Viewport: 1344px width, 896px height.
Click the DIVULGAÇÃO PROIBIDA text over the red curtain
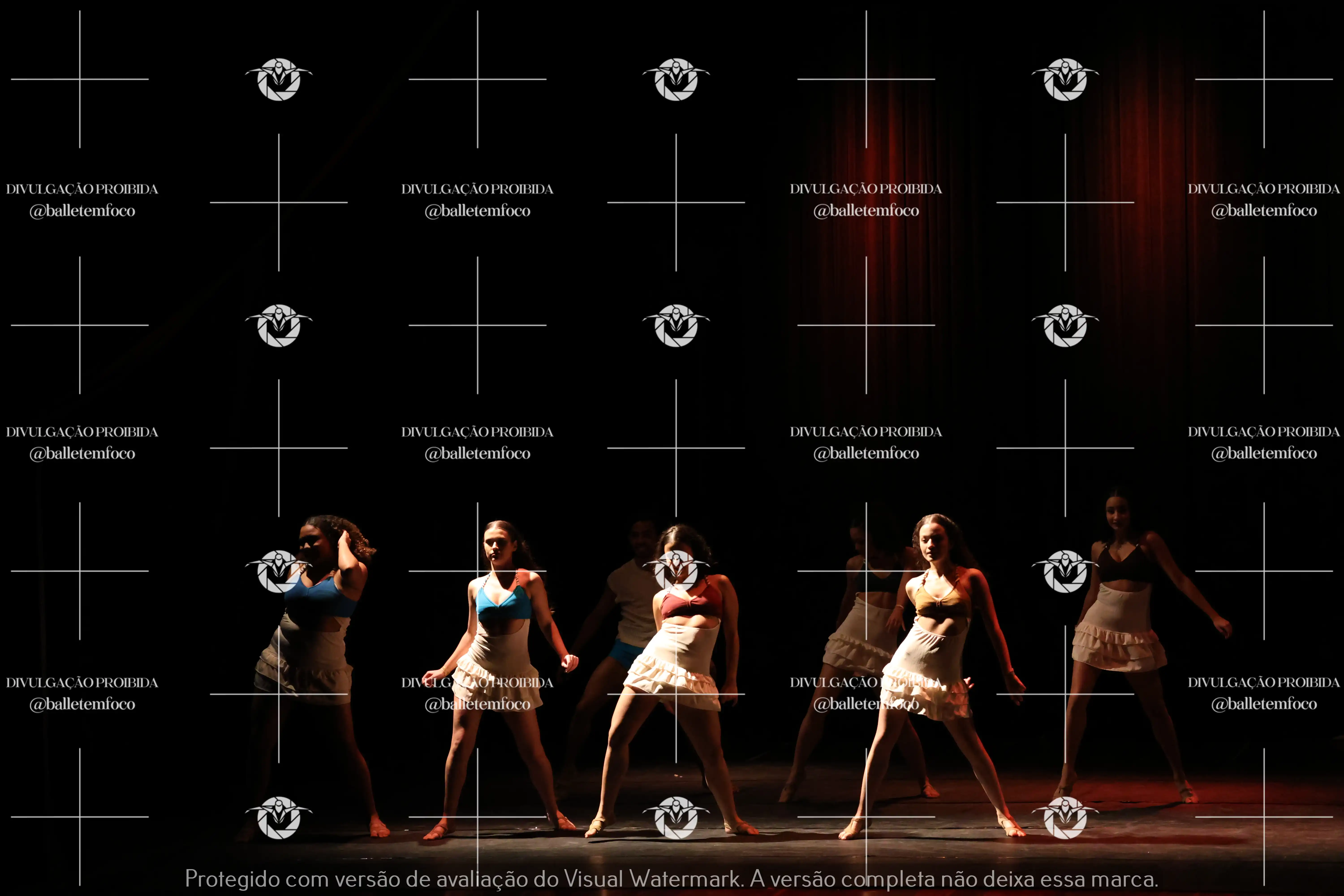point(866,189)
